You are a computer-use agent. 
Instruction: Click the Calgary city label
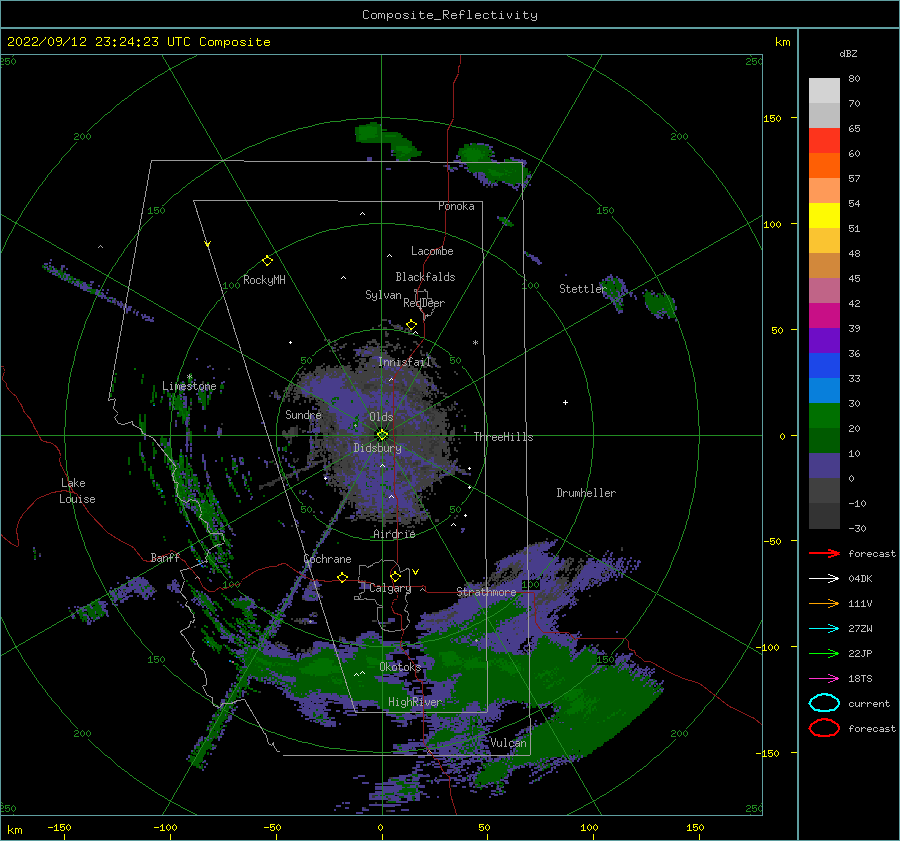coord(390,588)
